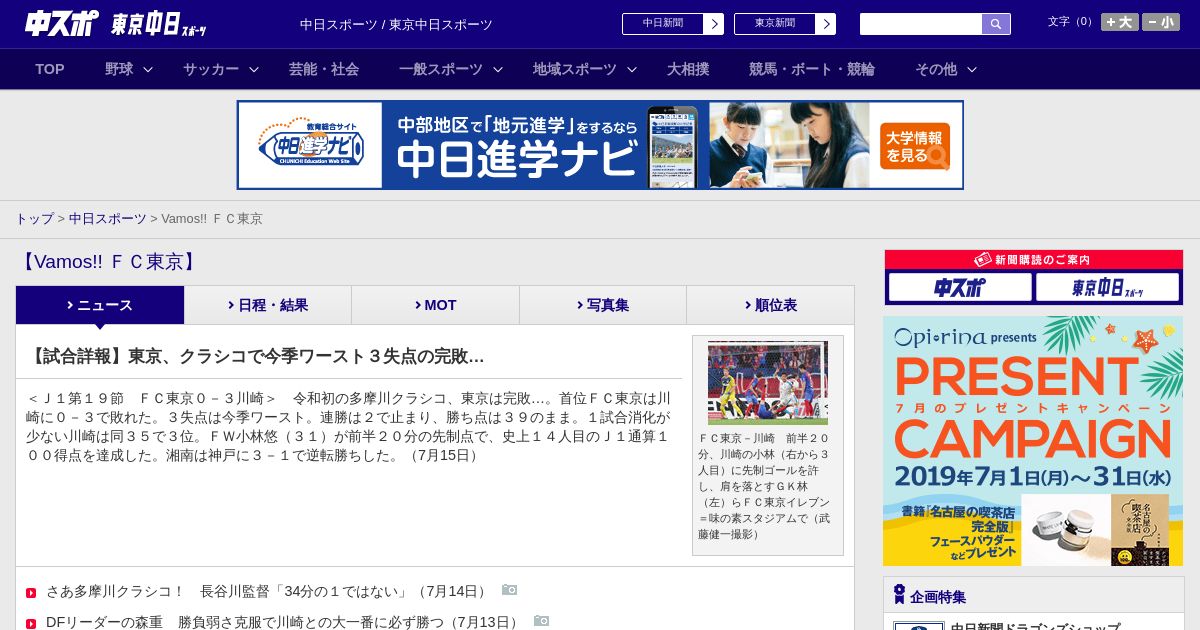This screenshot has height=630, width=1200.
Task: Click camera icon beside 多摩川クラシコ article
Action: [510, 590]
